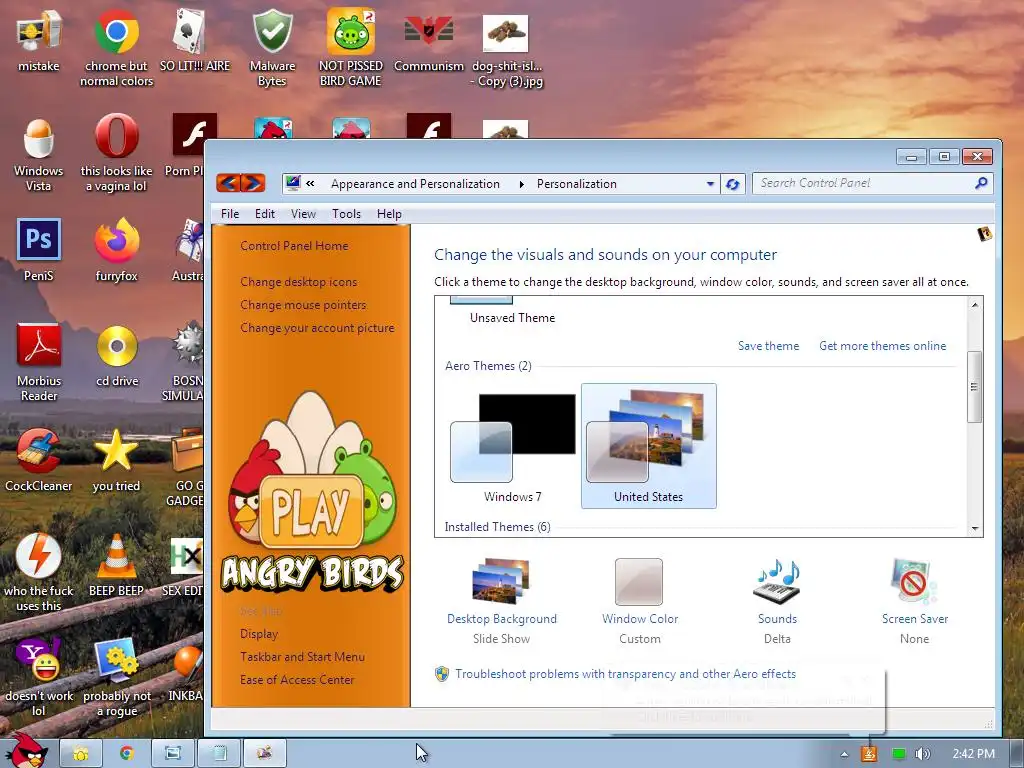1024x768 pixels.
Task: Click 'Get more themes online' link
Action: click(882, 345)
